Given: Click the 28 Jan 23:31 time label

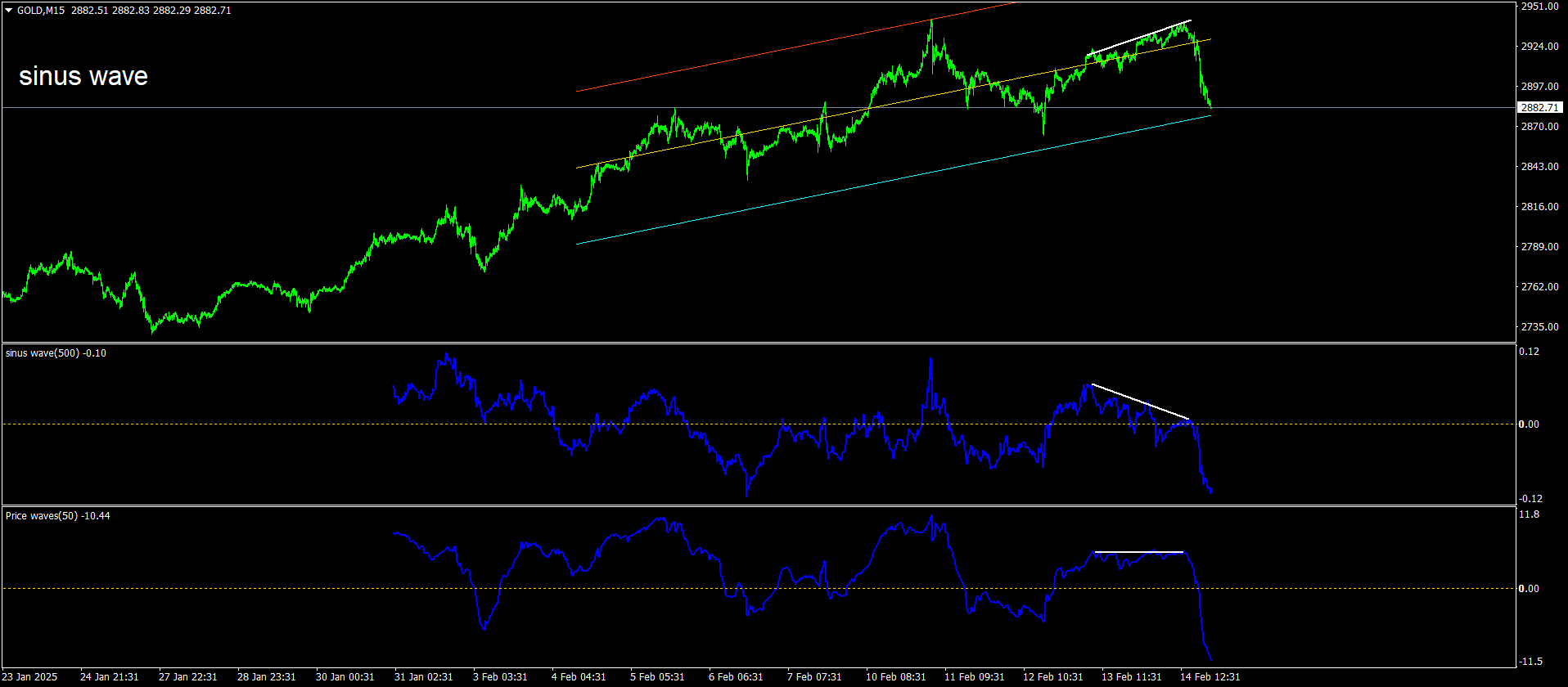Looking at the screenshot, I should click(267, 677).
